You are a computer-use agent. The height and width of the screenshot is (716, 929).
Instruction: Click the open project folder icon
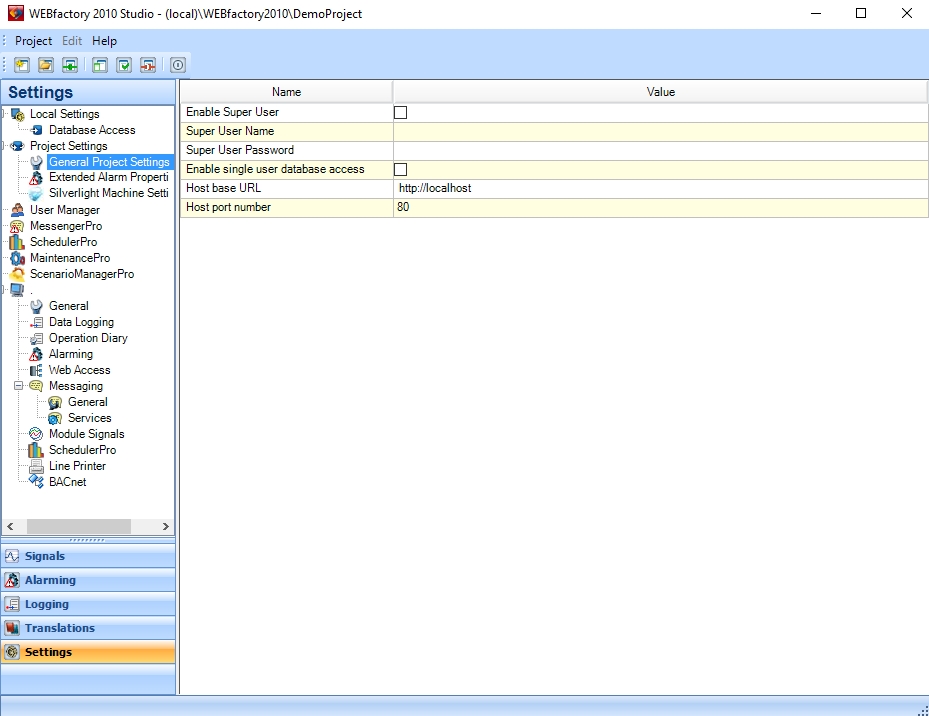click(x=46, y=65)
